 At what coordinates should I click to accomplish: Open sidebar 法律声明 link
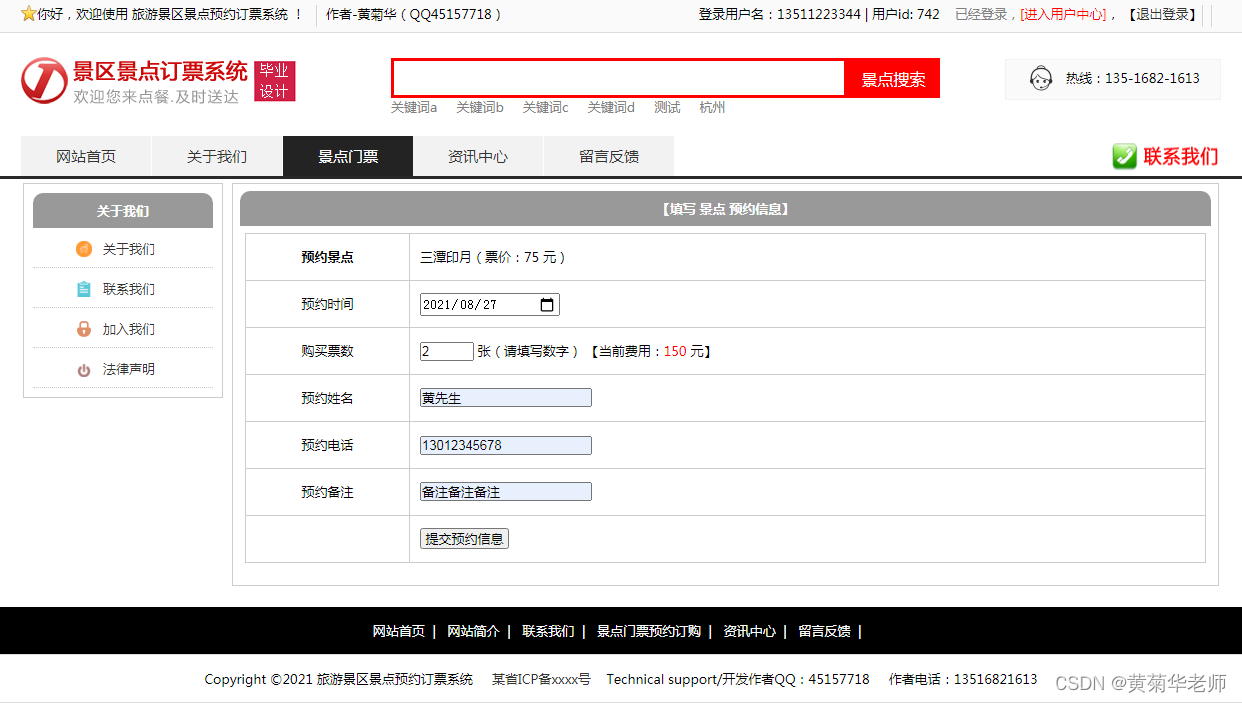129,369
